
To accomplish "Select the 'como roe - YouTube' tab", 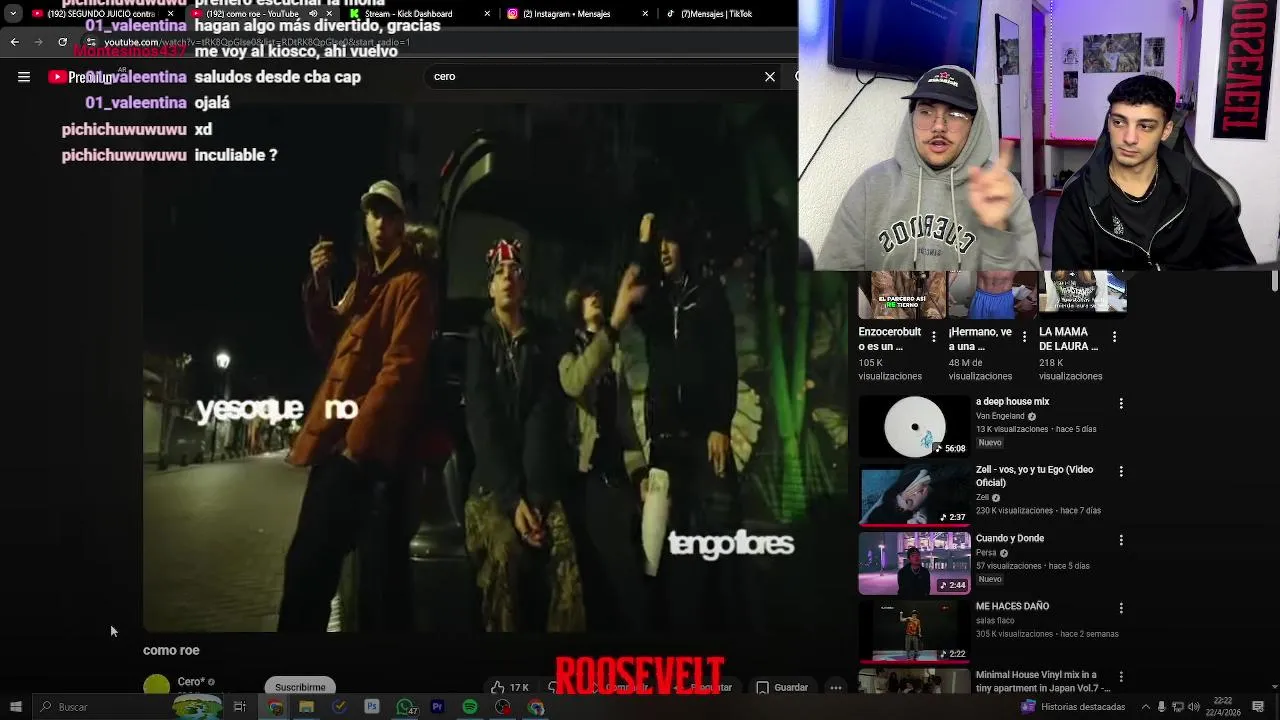I will [x=260, y=14].
